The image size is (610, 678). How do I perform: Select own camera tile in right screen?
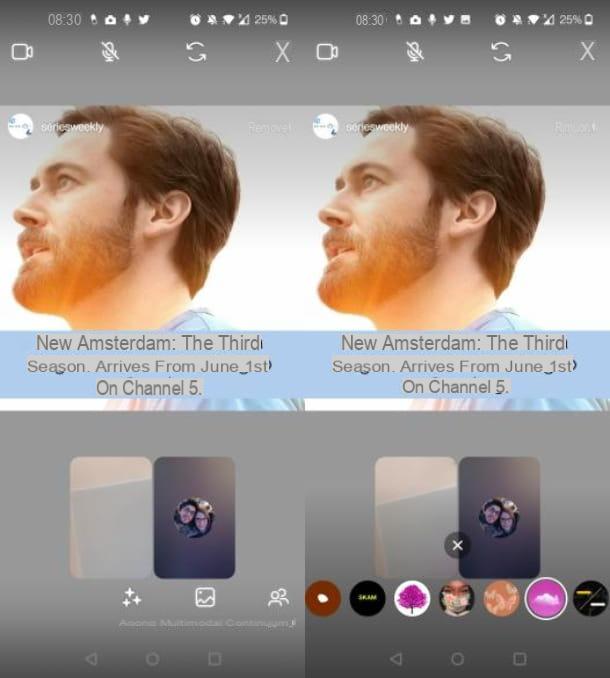tap(416, 517)
